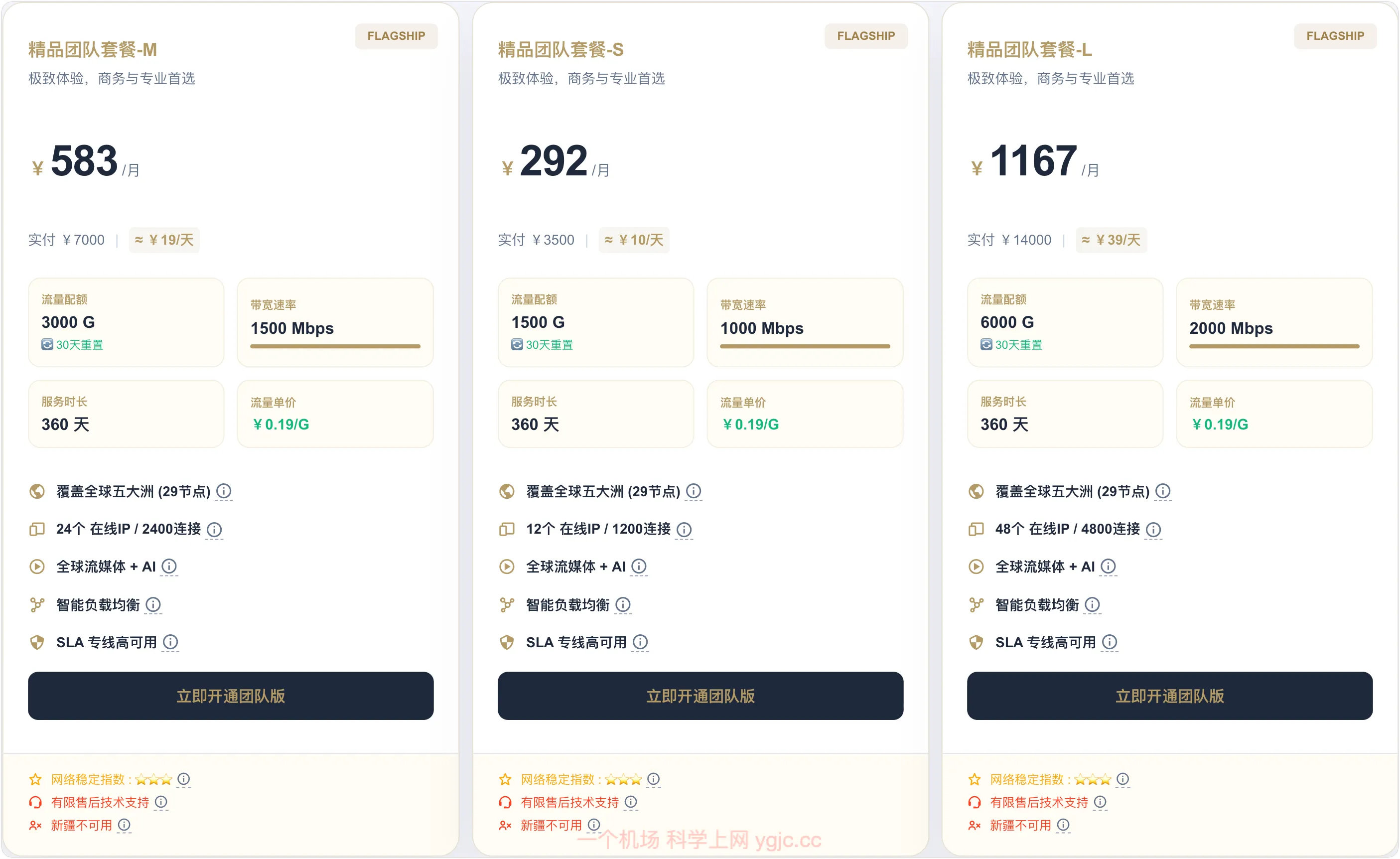The width and height of the screenshot is (1400, 859).
Task: Click the FLAGSHIP badge on the 套餐-S card
Action: 865,36
